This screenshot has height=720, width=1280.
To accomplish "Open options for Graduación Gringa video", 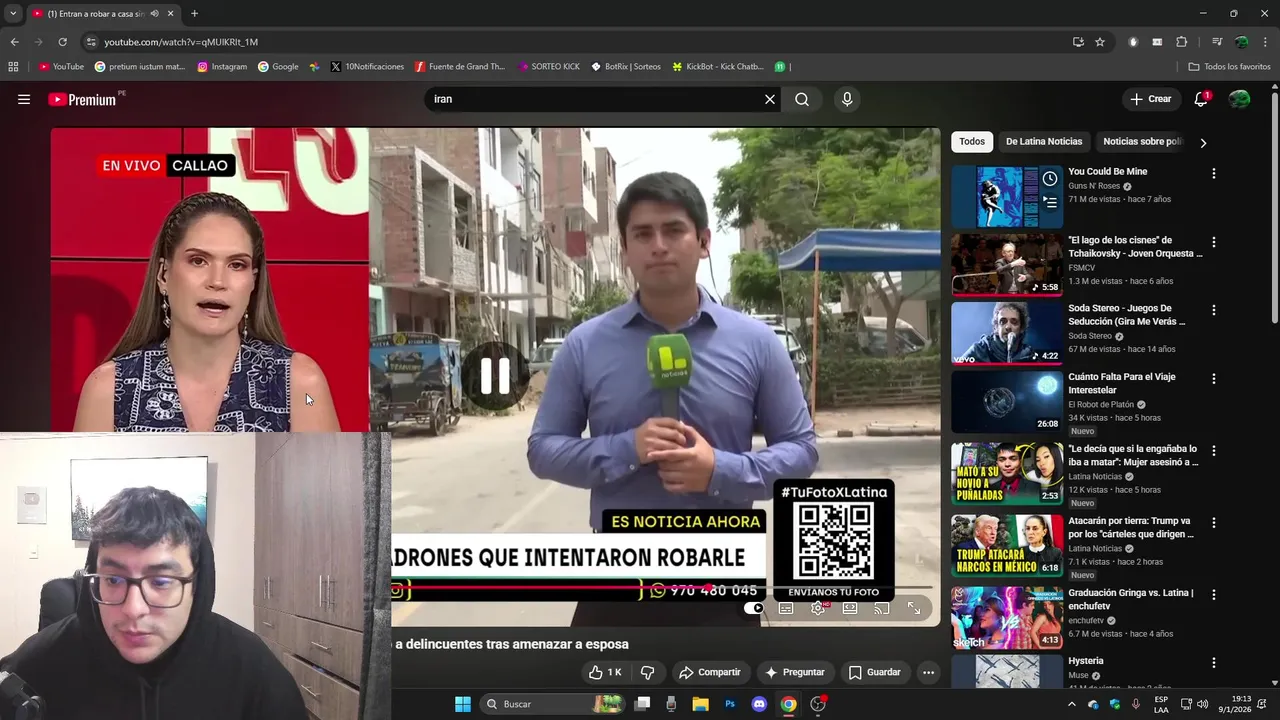I will pos(1214,594).
